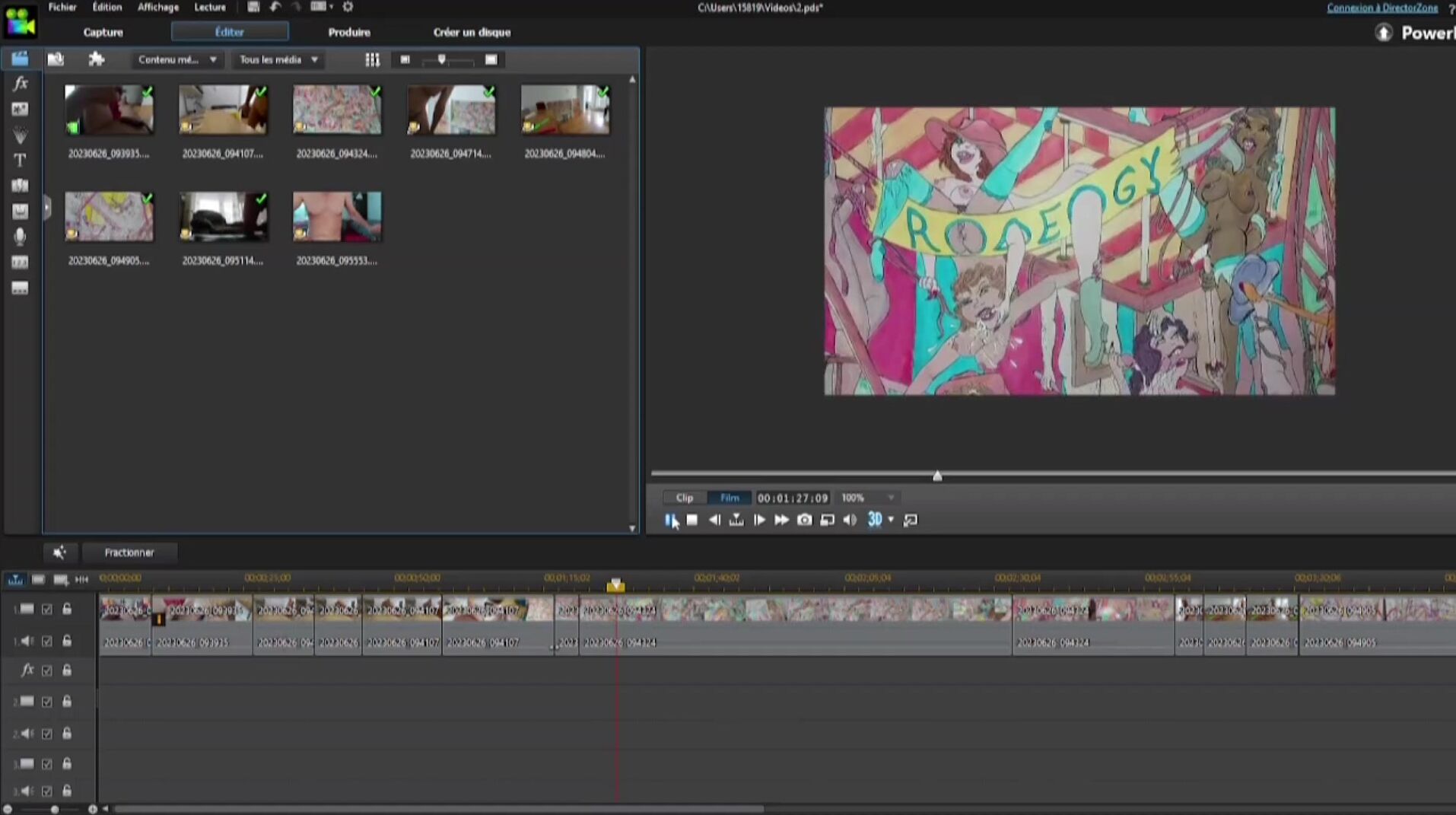Stop the preview playback
Image resolution: width=1456 pixels, height=815 pixels.
691,520
